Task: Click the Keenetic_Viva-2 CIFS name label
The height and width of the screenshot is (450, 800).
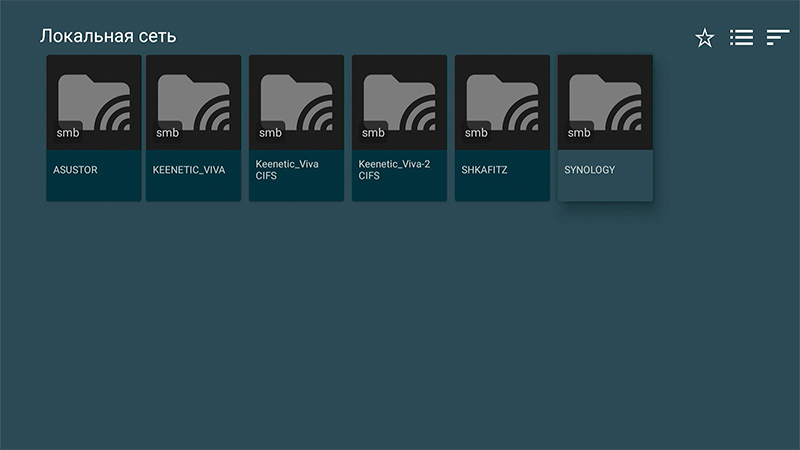Action: click(x=394, y=170)
